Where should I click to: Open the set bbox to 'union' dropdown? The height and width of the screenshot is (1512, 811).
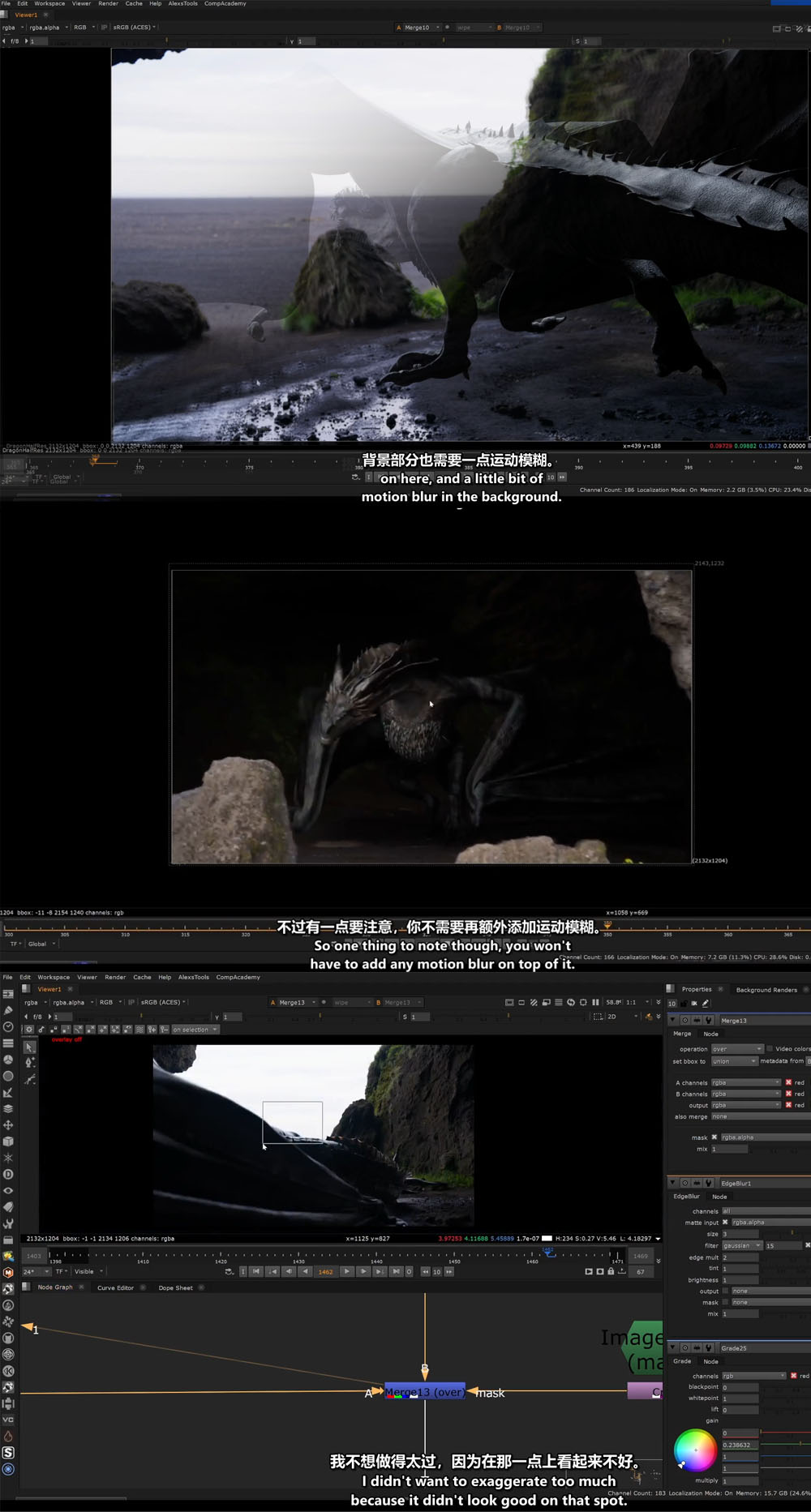click(734, 1061)
